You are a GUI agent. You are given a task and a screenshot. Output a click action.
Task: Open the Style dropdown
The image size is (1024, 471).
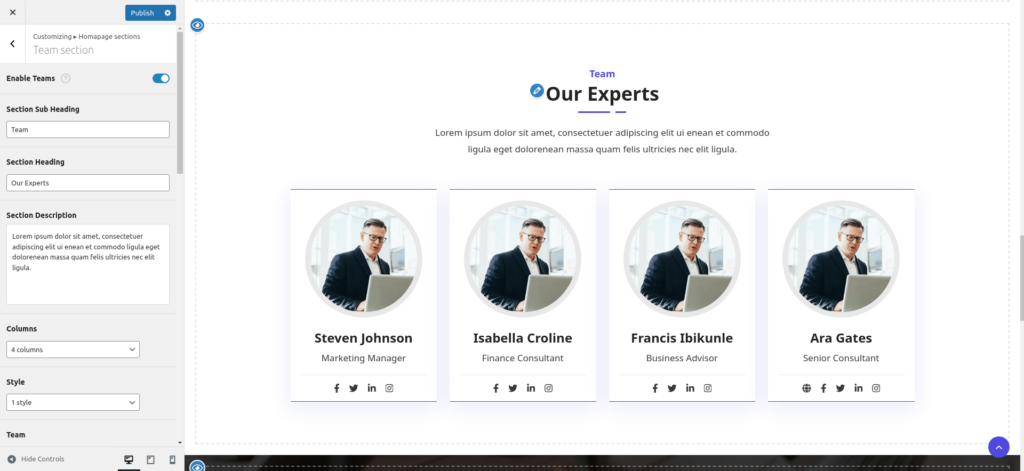pos(73,402)
